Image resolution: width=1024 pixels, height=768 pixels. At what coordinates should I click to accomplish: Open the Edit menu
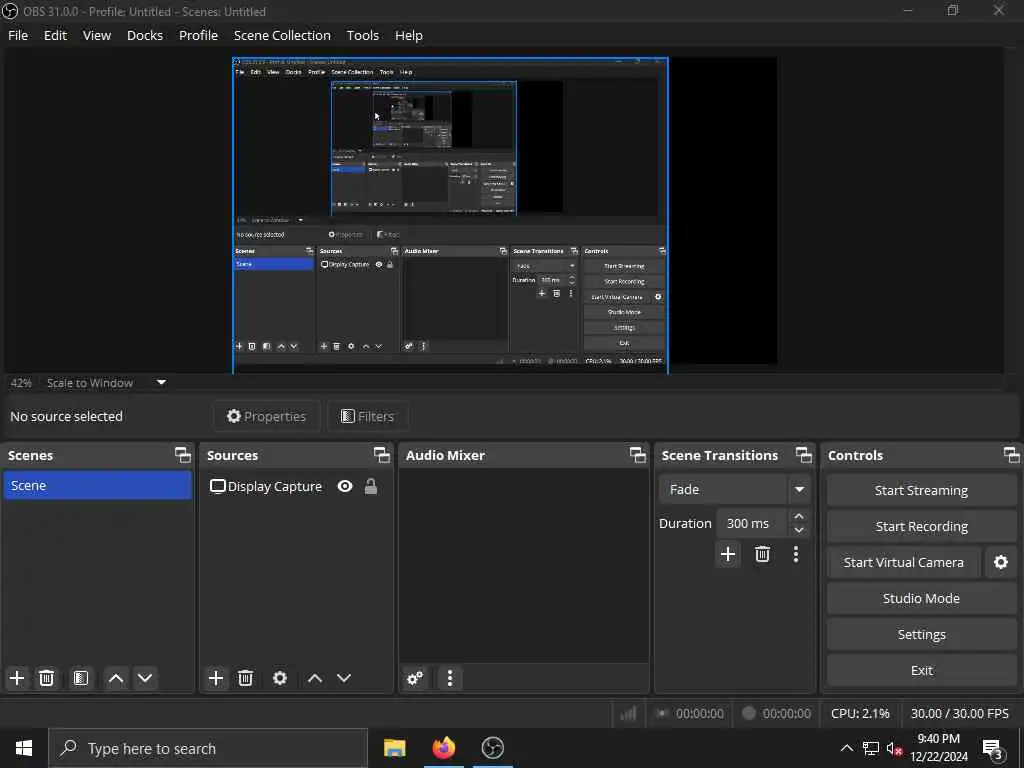click(56, 35)
